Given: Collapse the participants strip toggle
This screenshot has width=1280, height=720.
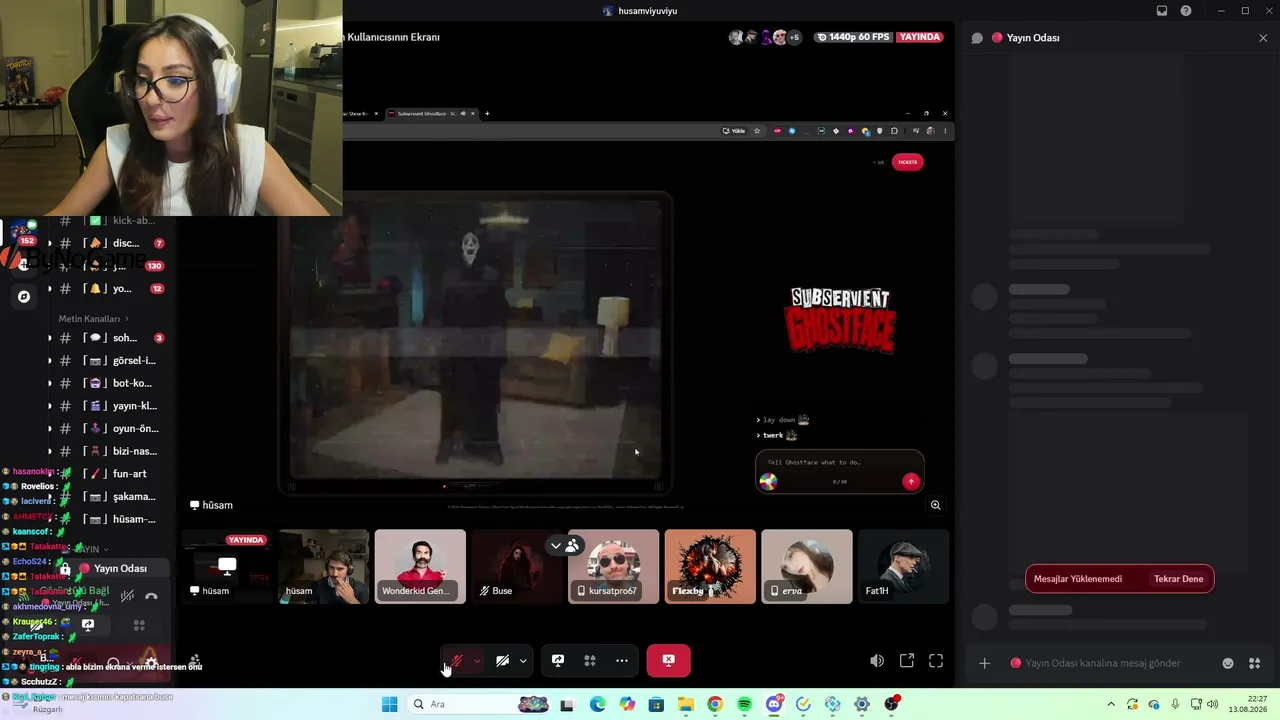Looking at the screenshot, I should (565, 545).
